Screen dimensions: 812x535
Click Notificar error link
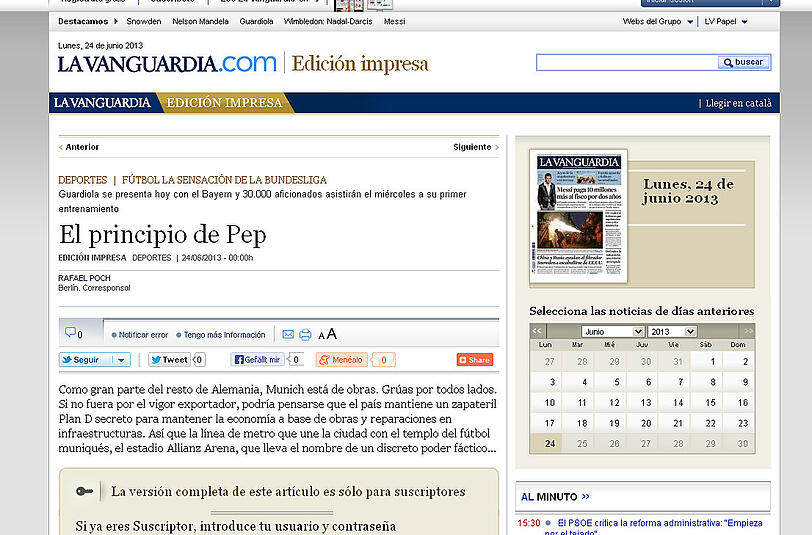pos(143,335)
